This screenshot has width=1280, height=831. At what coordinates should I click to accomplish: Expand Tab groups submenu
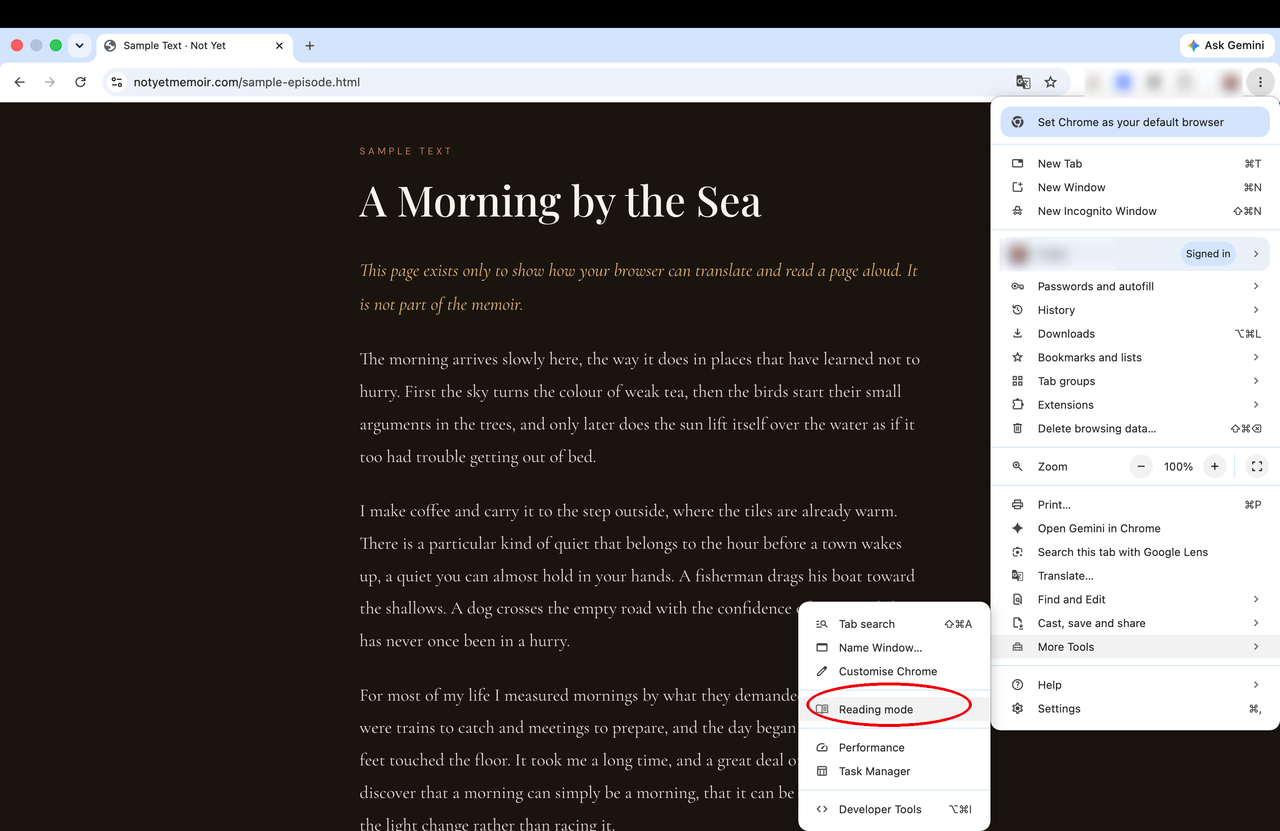point(1135,381)
